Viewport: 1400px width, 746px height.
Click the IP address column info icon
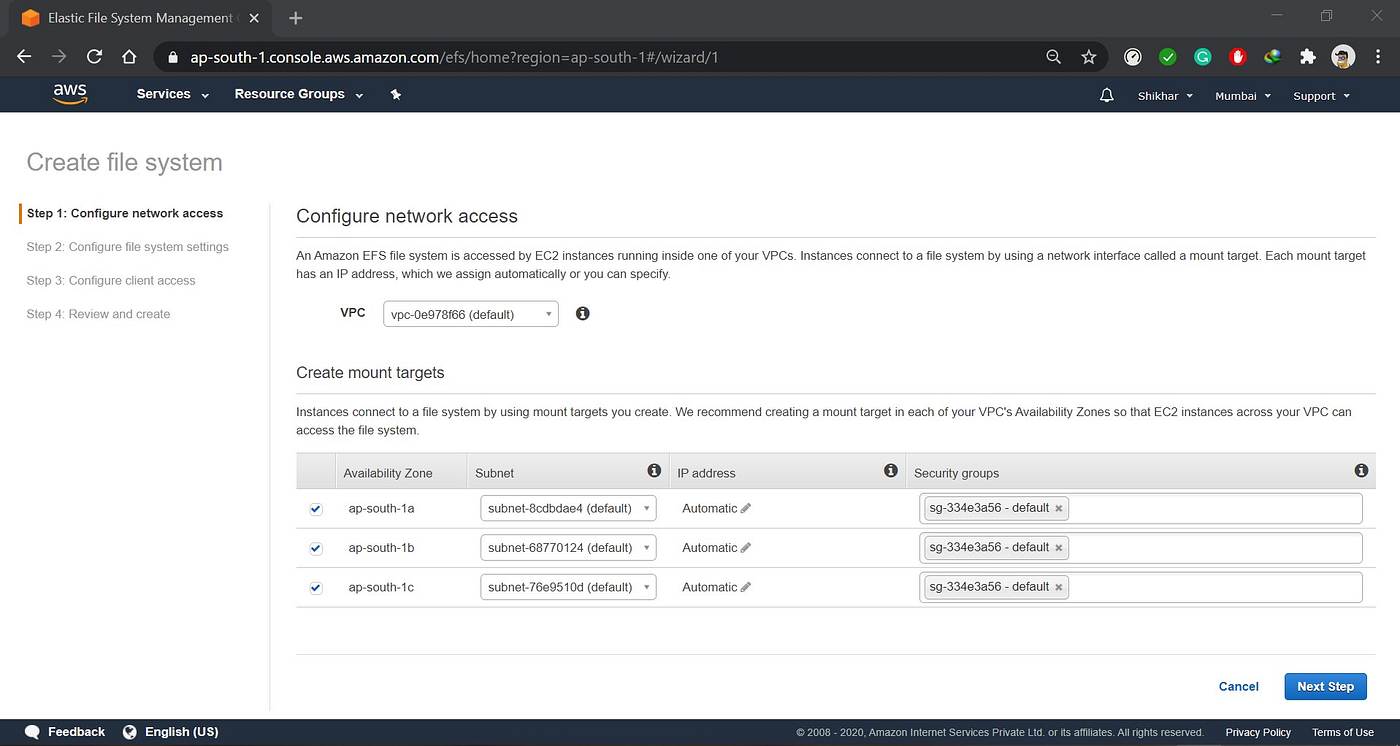pyautogui.click(x=890, y=469)
